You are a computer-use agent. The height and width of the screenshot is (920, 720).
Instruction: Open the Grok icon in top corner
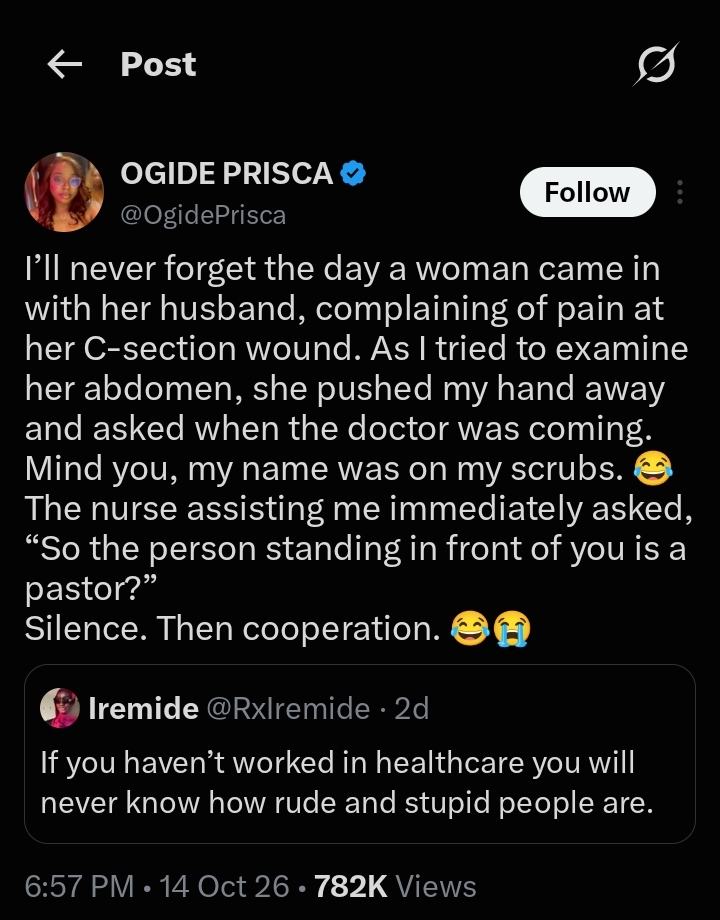[655, 64]
